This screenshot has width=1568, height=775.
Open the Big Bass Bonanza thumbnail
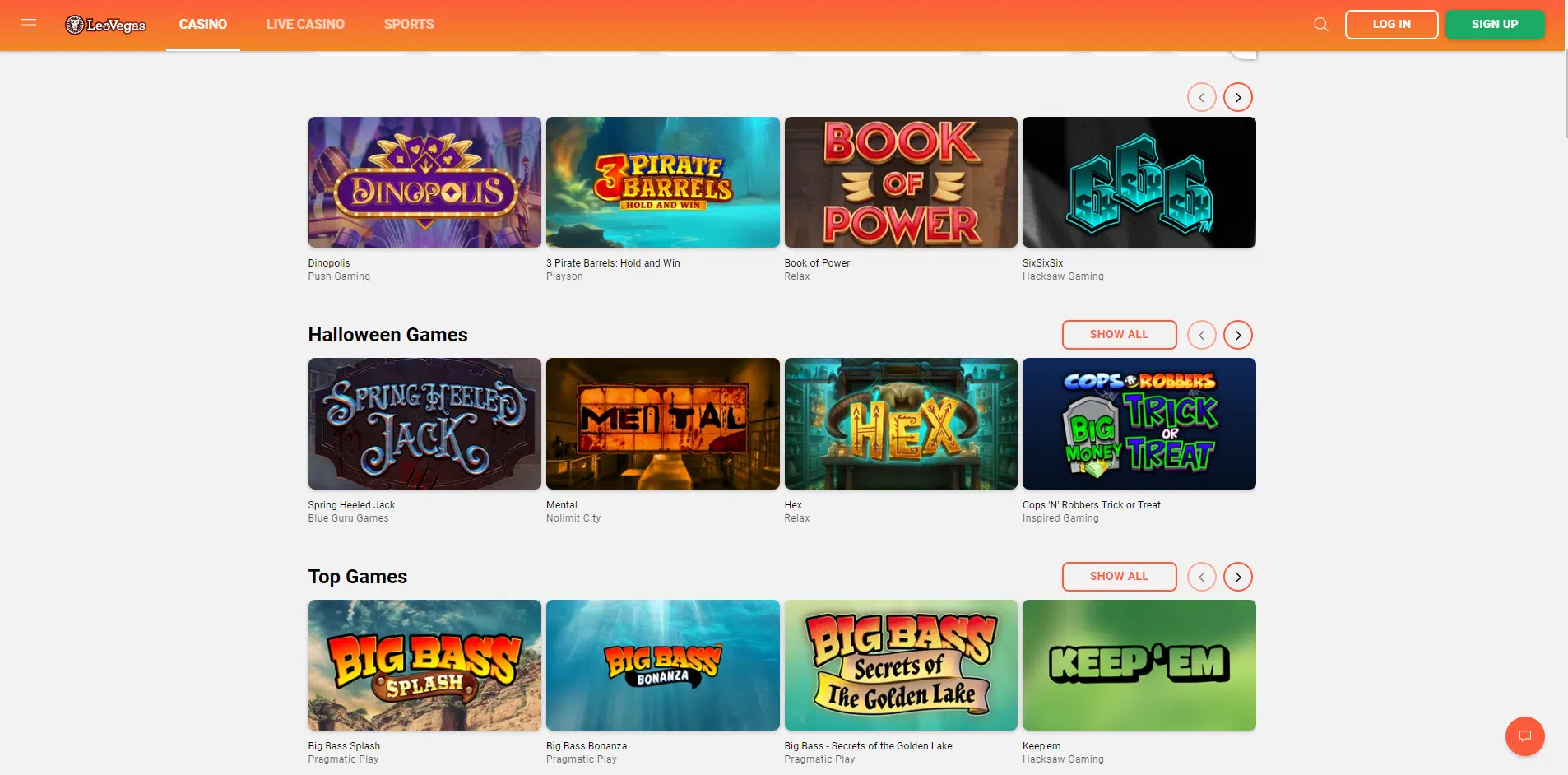pos(662,665)
